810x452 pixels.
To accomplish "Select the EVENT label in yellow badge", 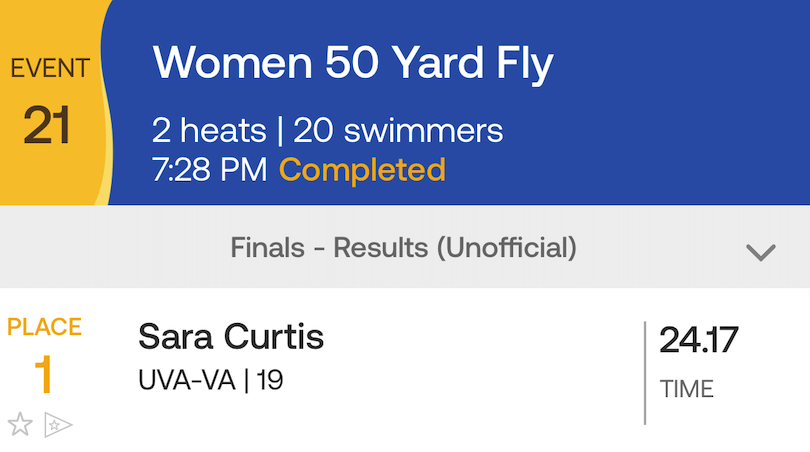I will [50, 68].
